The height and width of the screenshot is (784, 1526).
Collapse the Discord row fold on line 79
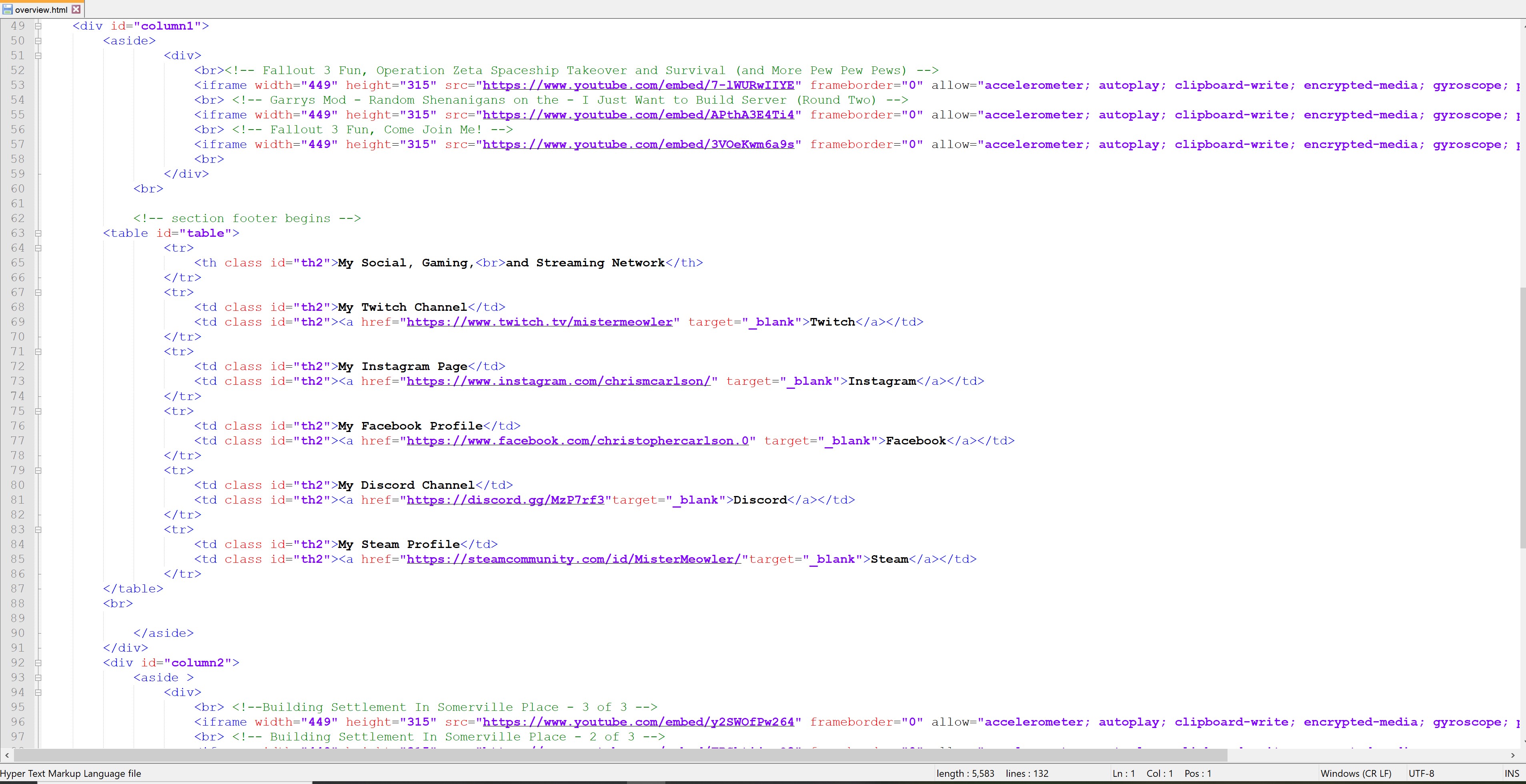[x=38, y=470]
